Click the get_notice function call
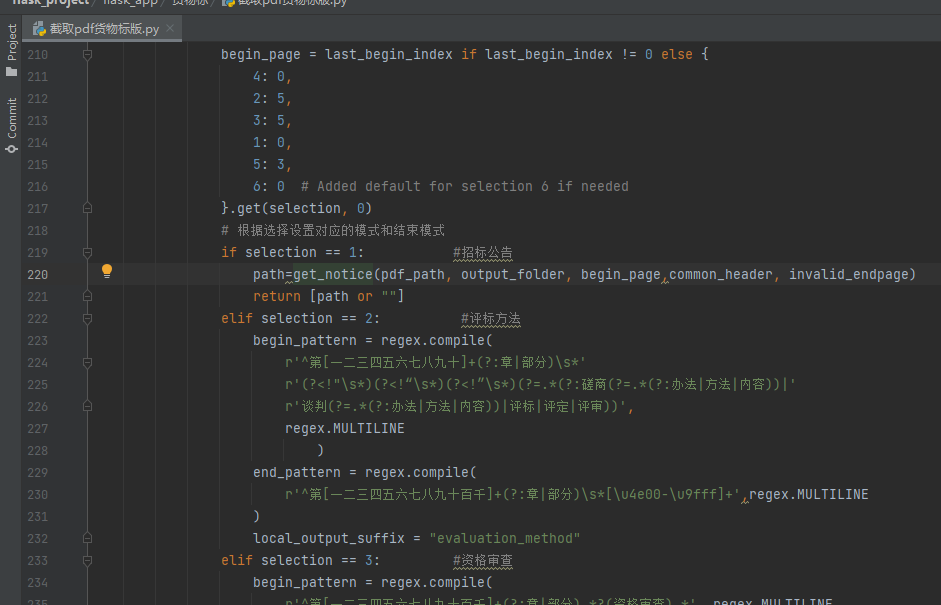 pyautogui.click(x=332, y=274)
